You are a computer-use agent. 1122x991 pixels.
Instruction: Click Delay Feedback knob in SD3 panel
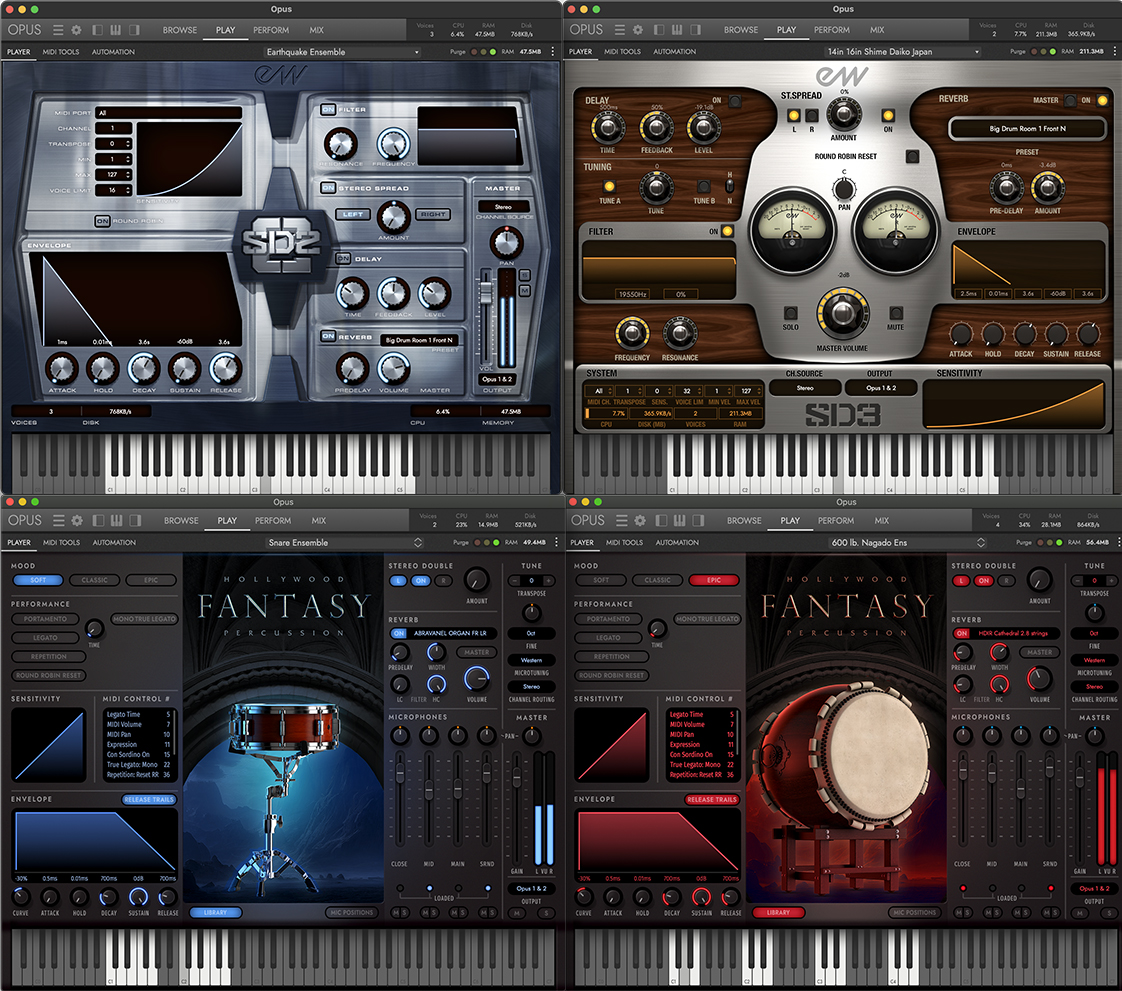(655, 128)
